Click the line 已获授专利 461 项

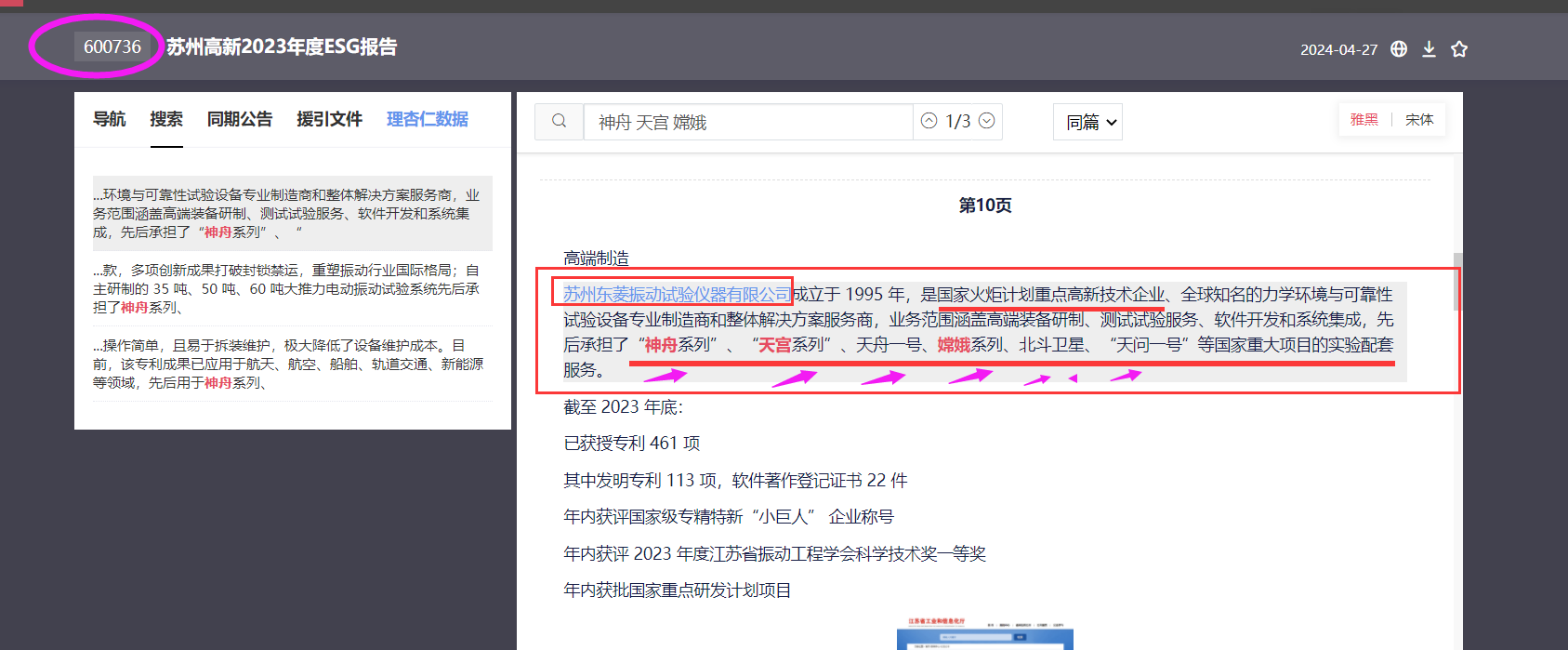coord(632,443)
